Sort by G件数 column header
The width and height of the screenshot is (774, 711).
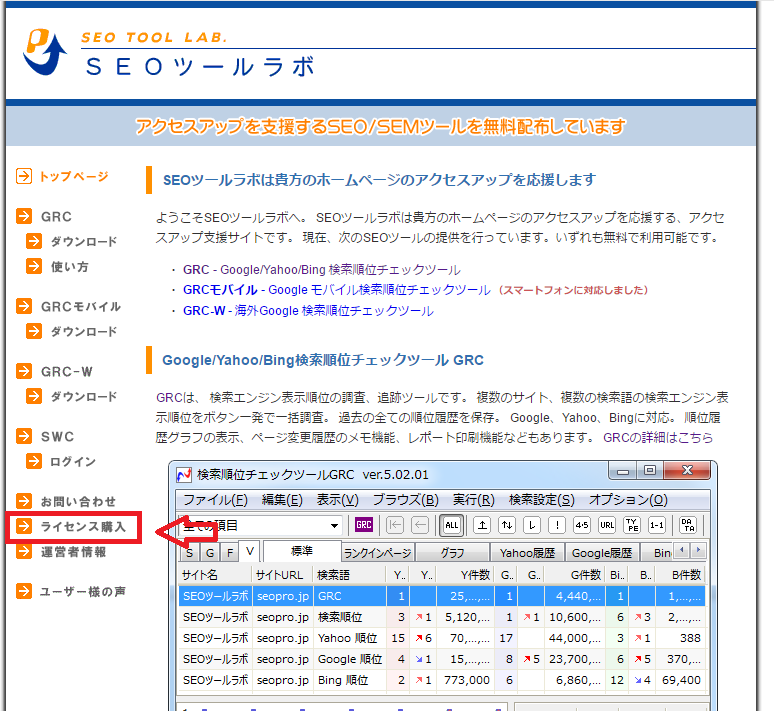coord(575,575)
